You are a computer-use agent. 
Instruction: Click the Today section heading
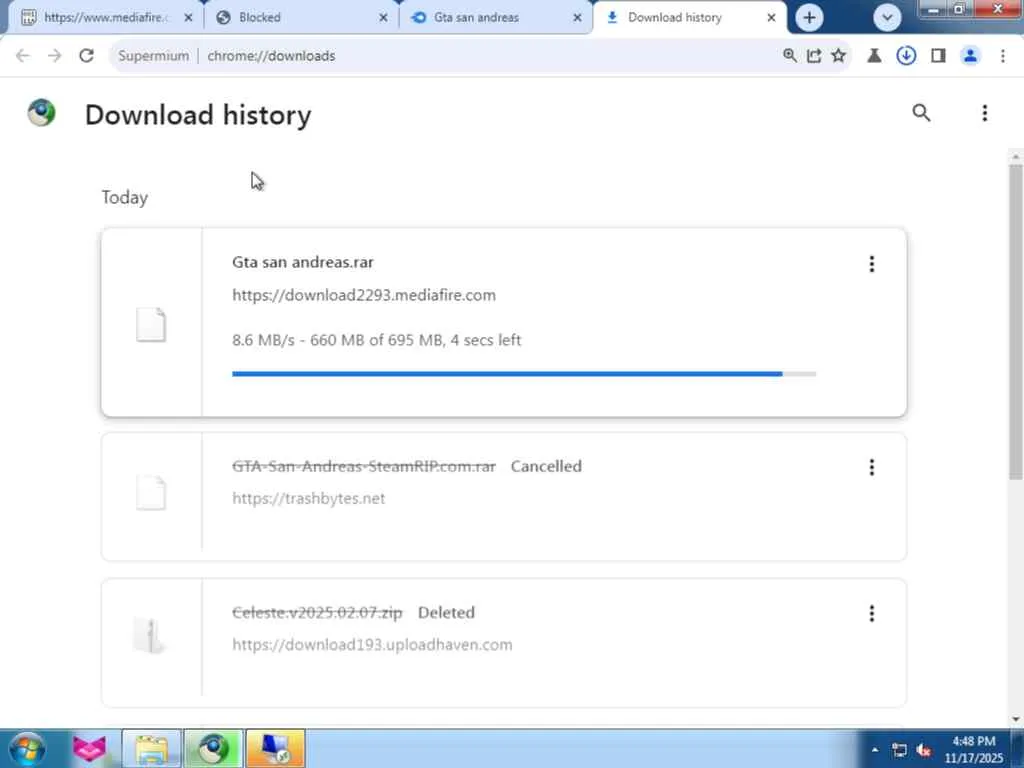125,197
